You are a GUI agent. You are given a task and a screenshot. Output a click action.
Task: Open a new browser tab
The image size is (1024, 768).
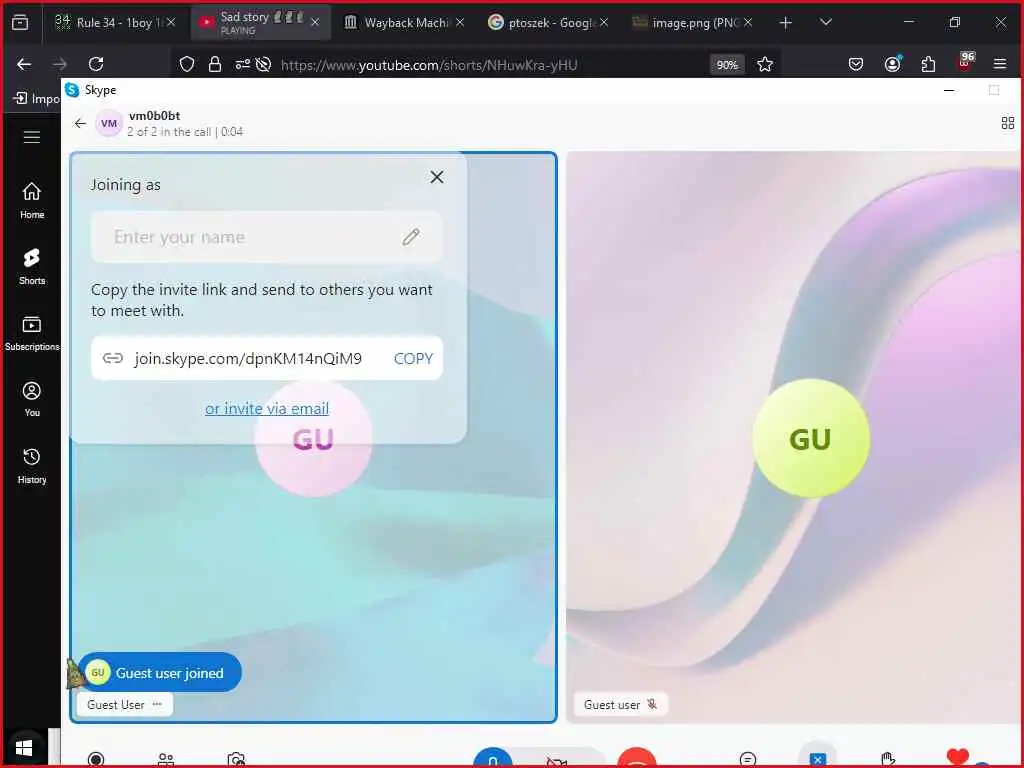(x=786, y=23)
